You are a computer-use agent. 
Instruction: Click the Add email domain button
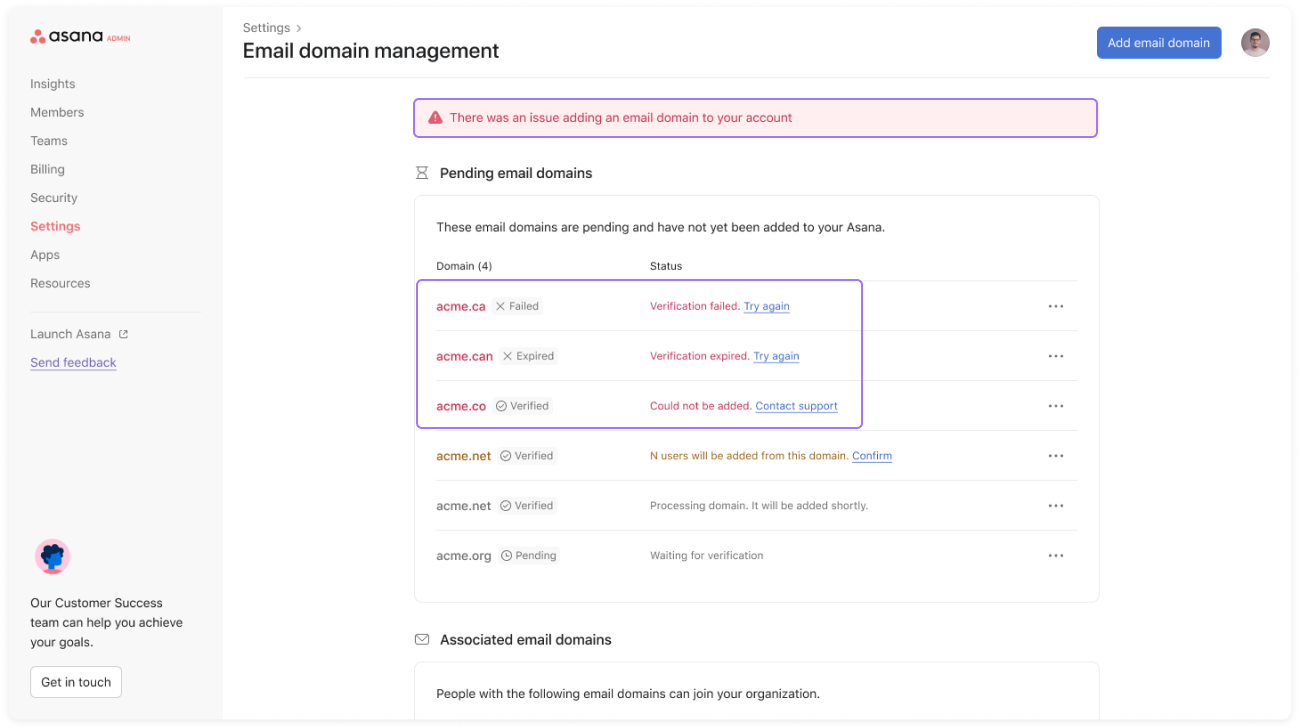click(1158, 43)
